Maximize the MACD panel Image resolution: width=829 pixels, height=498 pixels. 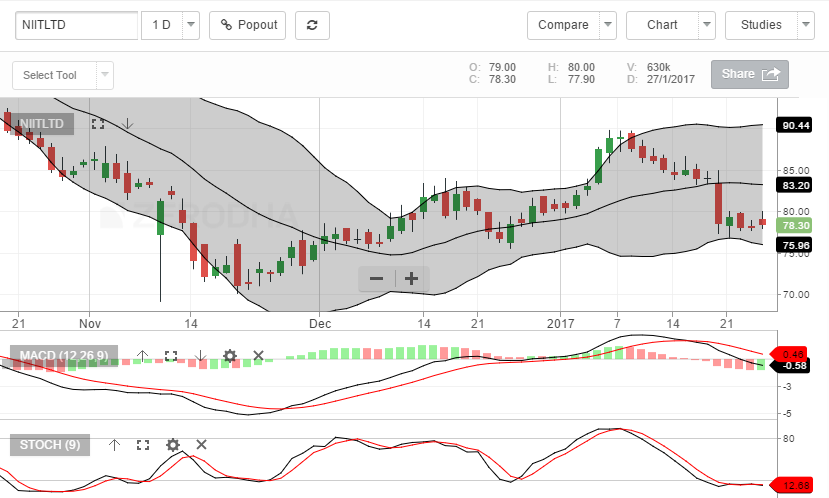click(171, 355)
